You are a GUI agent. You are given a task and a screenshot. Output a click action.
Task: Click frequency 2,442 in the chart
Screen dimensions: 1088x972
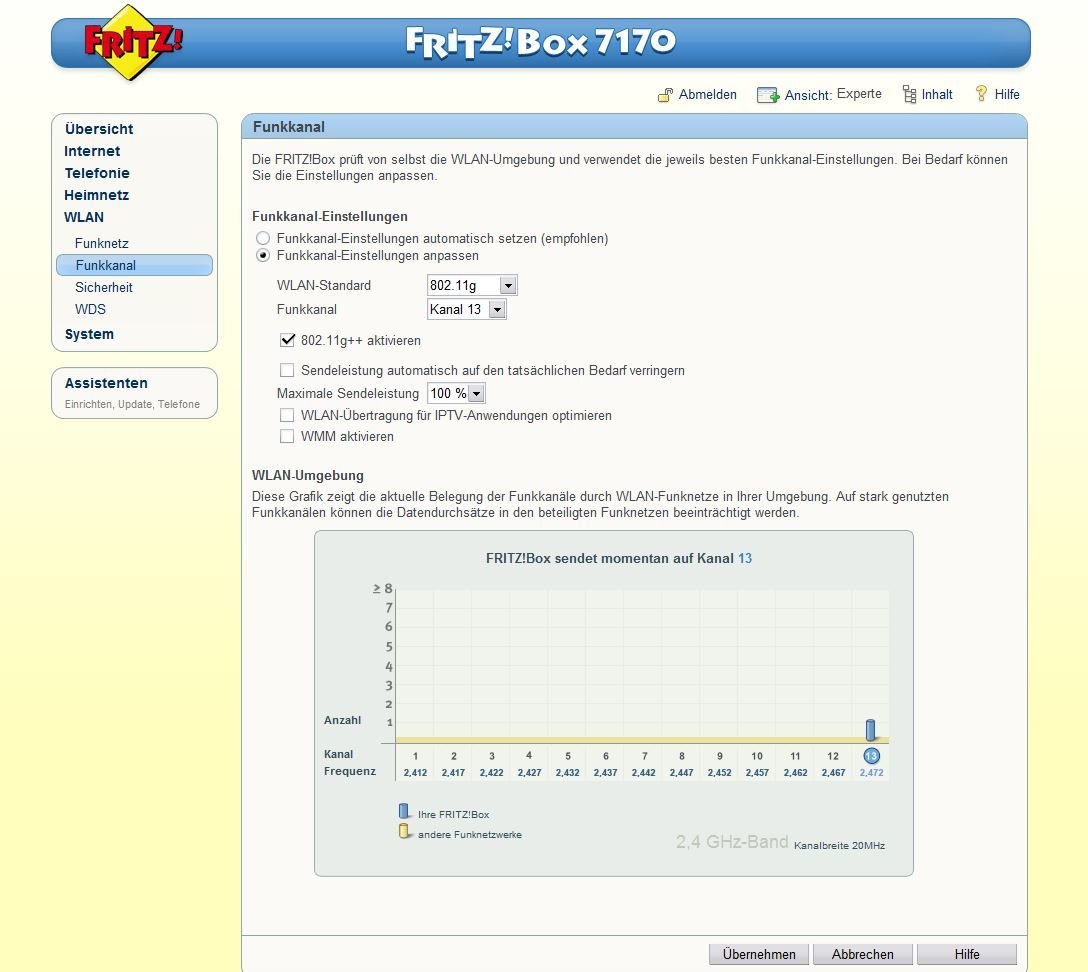coord(643,772)
